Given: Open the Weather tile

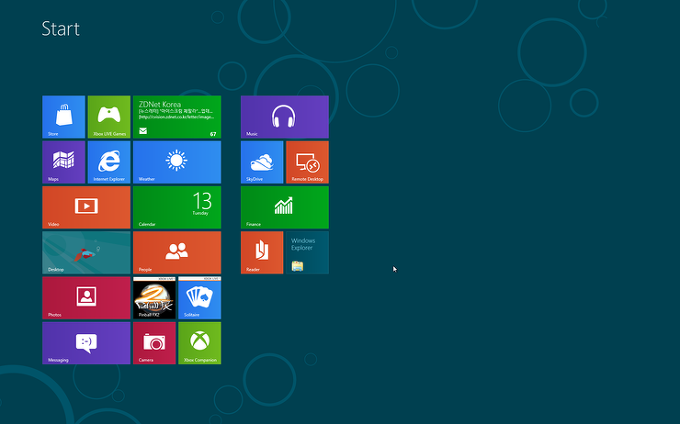Looking at the screenshot, I should tap(177, 162).
